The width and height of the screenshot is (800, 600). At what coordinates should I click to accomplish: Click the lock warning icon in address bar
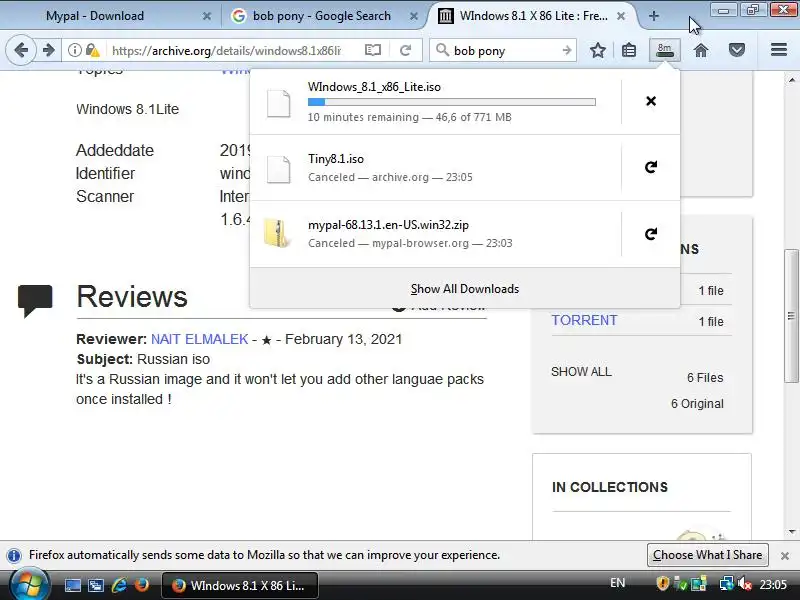pyautogui.click(x=92, y=50)
